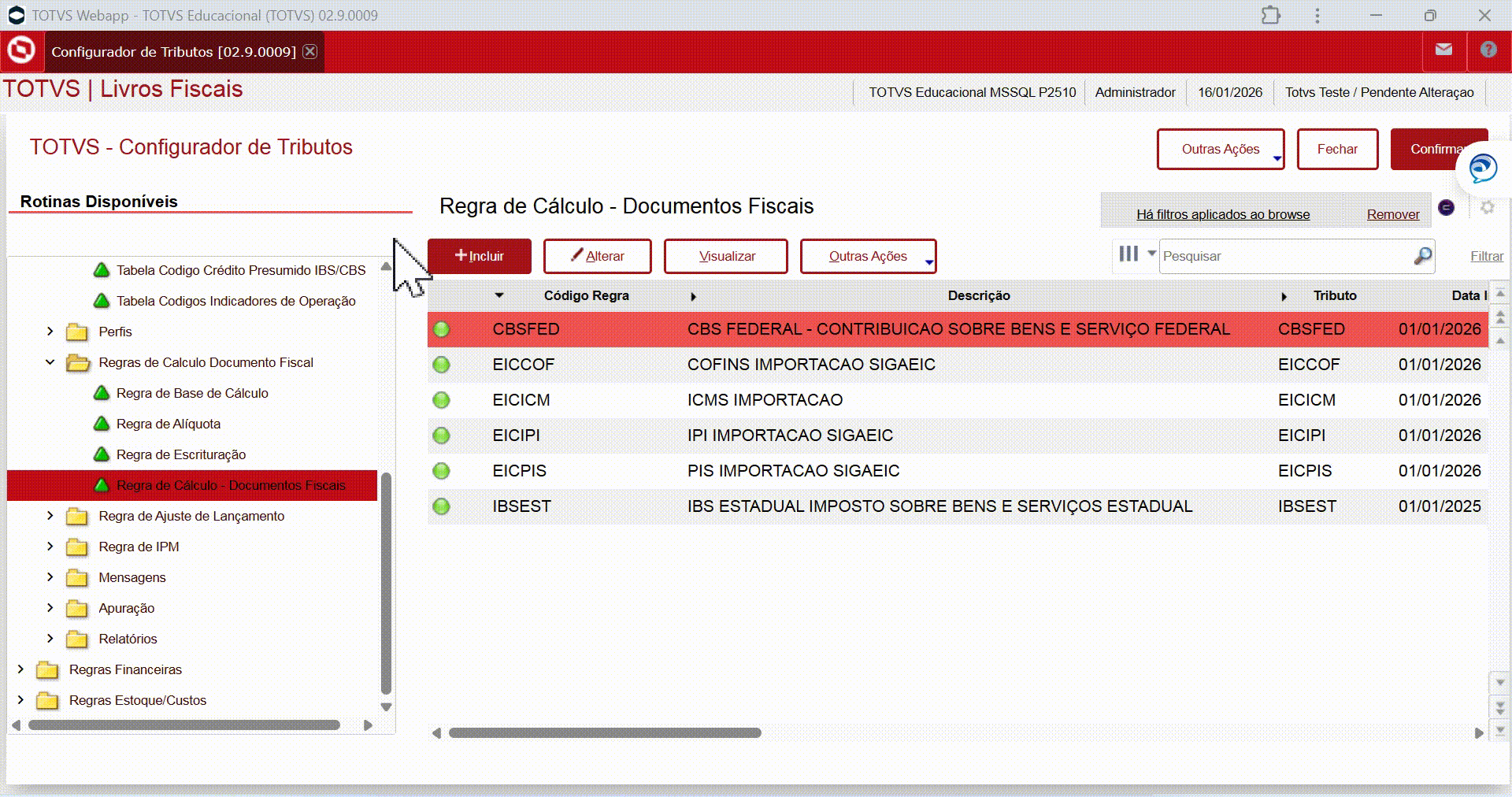Expand the Perfis folder
The image size is (1512, 797).
pyautogui.click(x=50, y=332)
